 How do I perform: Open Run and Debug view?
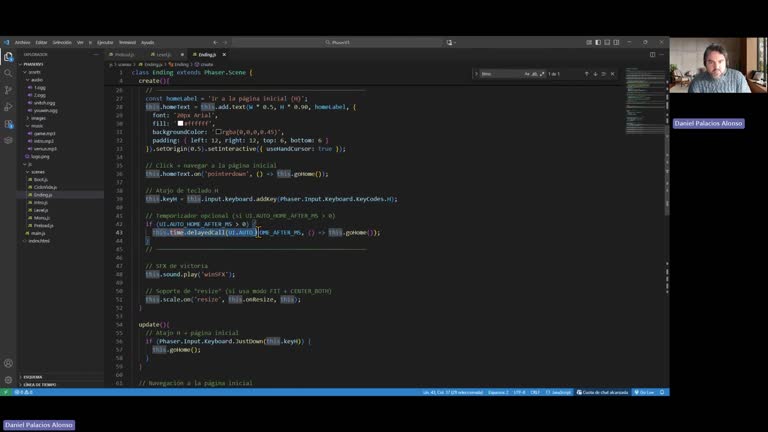click(8, 107)
